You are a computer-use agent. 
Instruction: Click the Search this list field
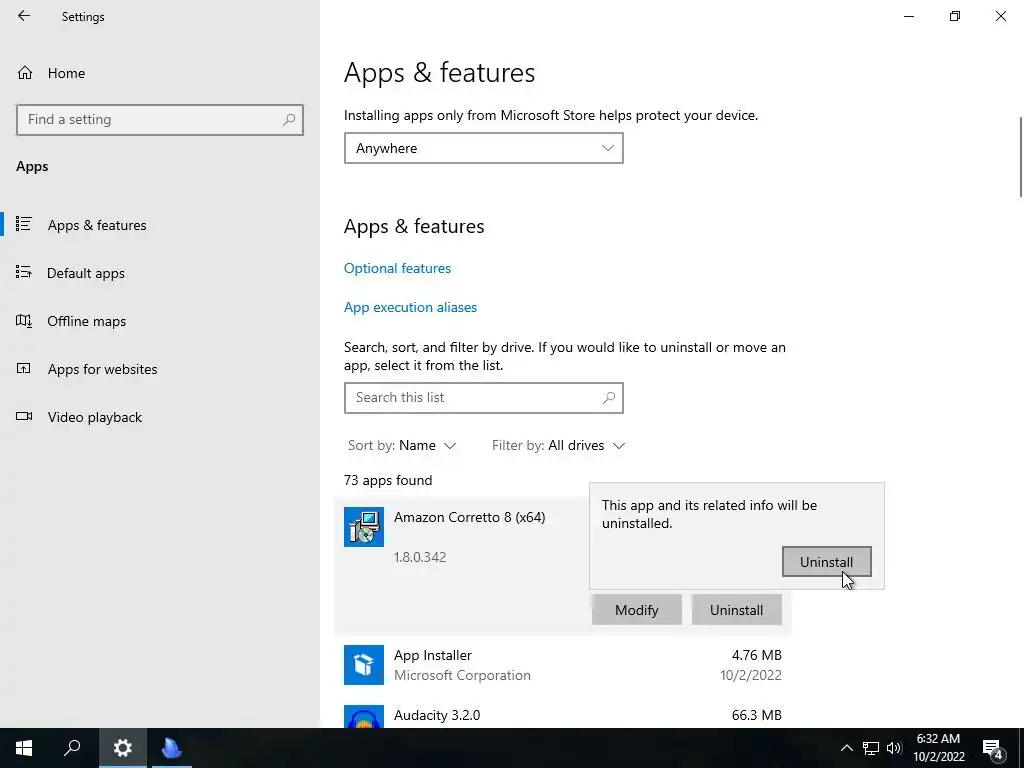pos(483,398)
